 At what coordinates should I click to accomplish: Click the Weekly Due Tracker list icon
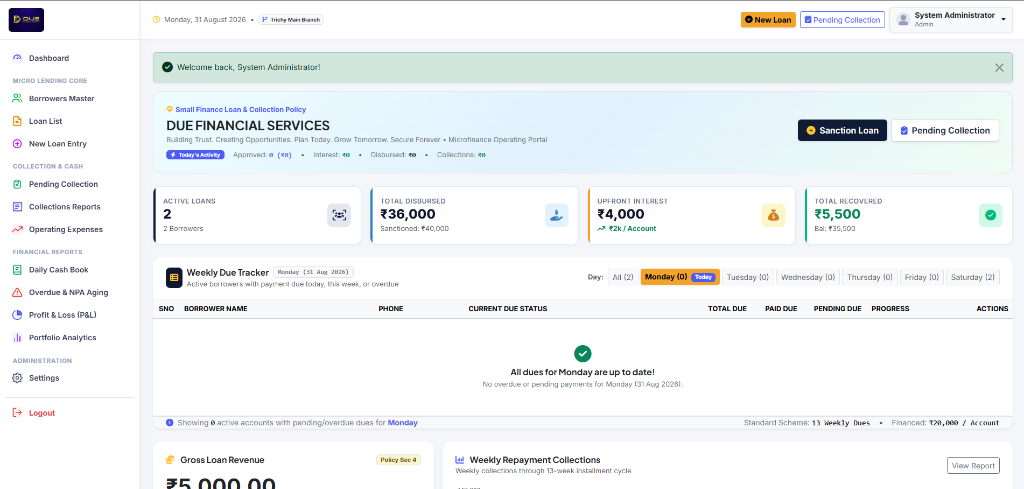[174, 277]
